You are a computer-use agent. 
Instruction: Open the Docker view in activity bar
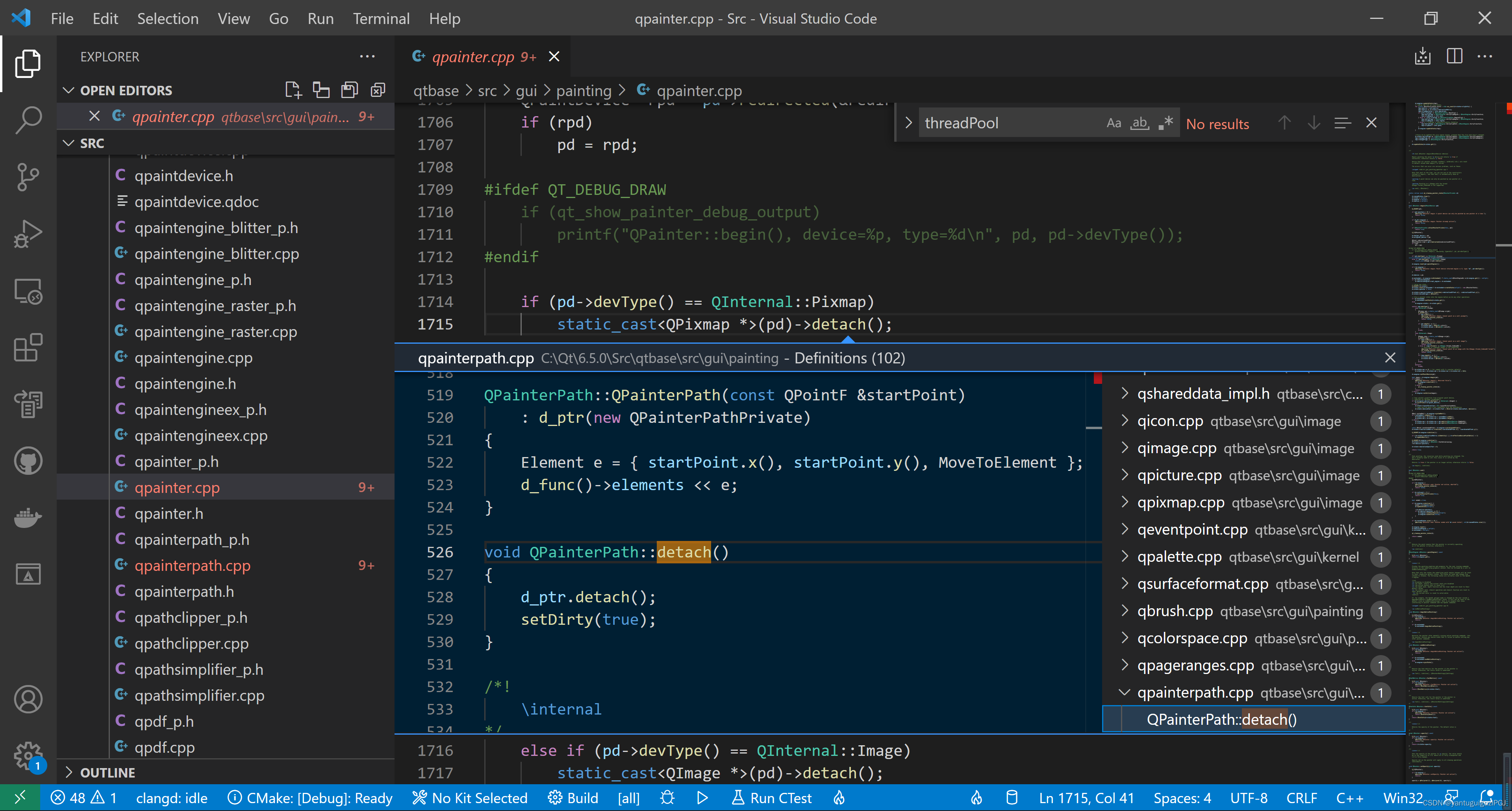(x=28, y=518)
